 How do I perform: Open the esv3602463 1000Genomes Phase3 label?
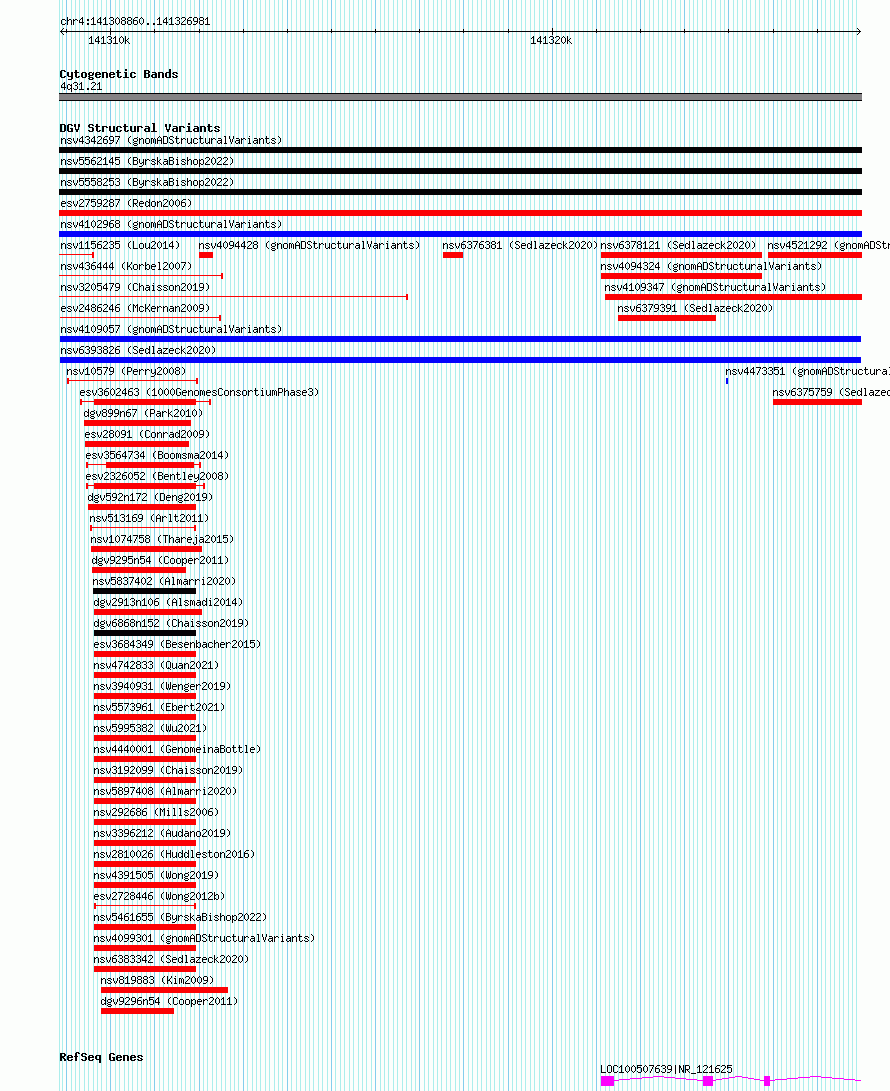pyautogui.click(x=199, y=392)
